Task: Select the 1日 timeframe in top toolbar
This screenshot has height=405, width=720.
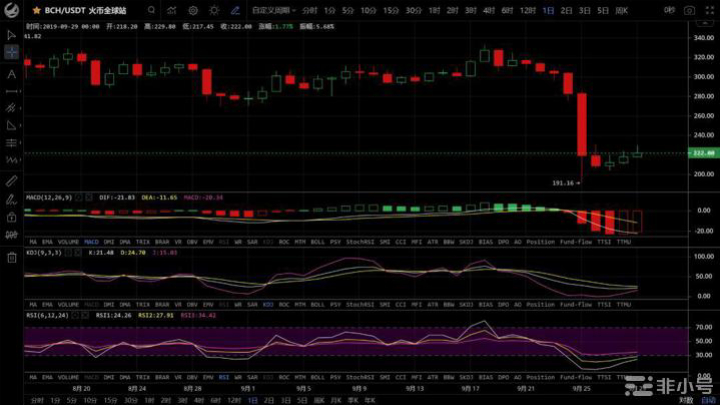Action: [548, 9]
